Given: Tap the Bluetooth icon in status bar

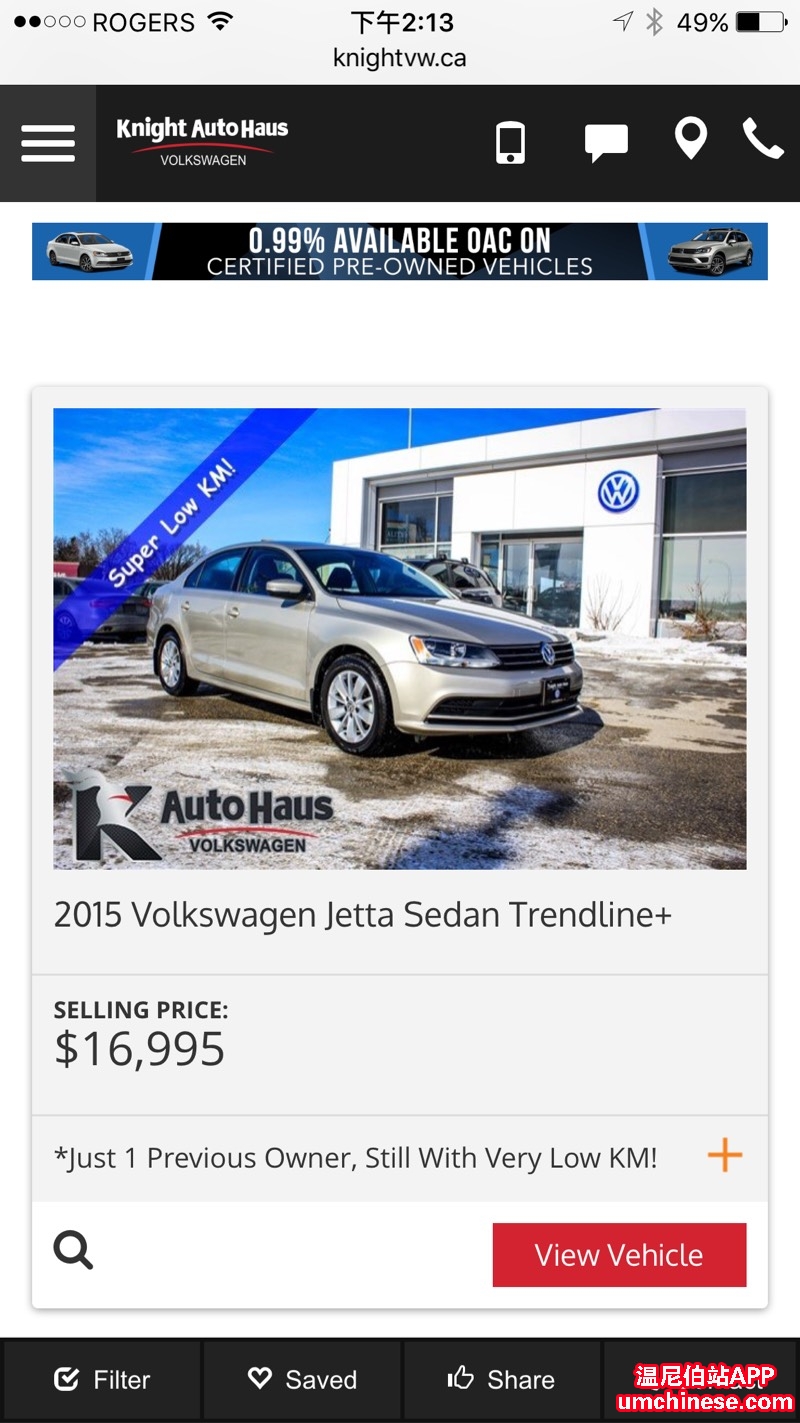Looking at the screenshot, I should (654, 21).
